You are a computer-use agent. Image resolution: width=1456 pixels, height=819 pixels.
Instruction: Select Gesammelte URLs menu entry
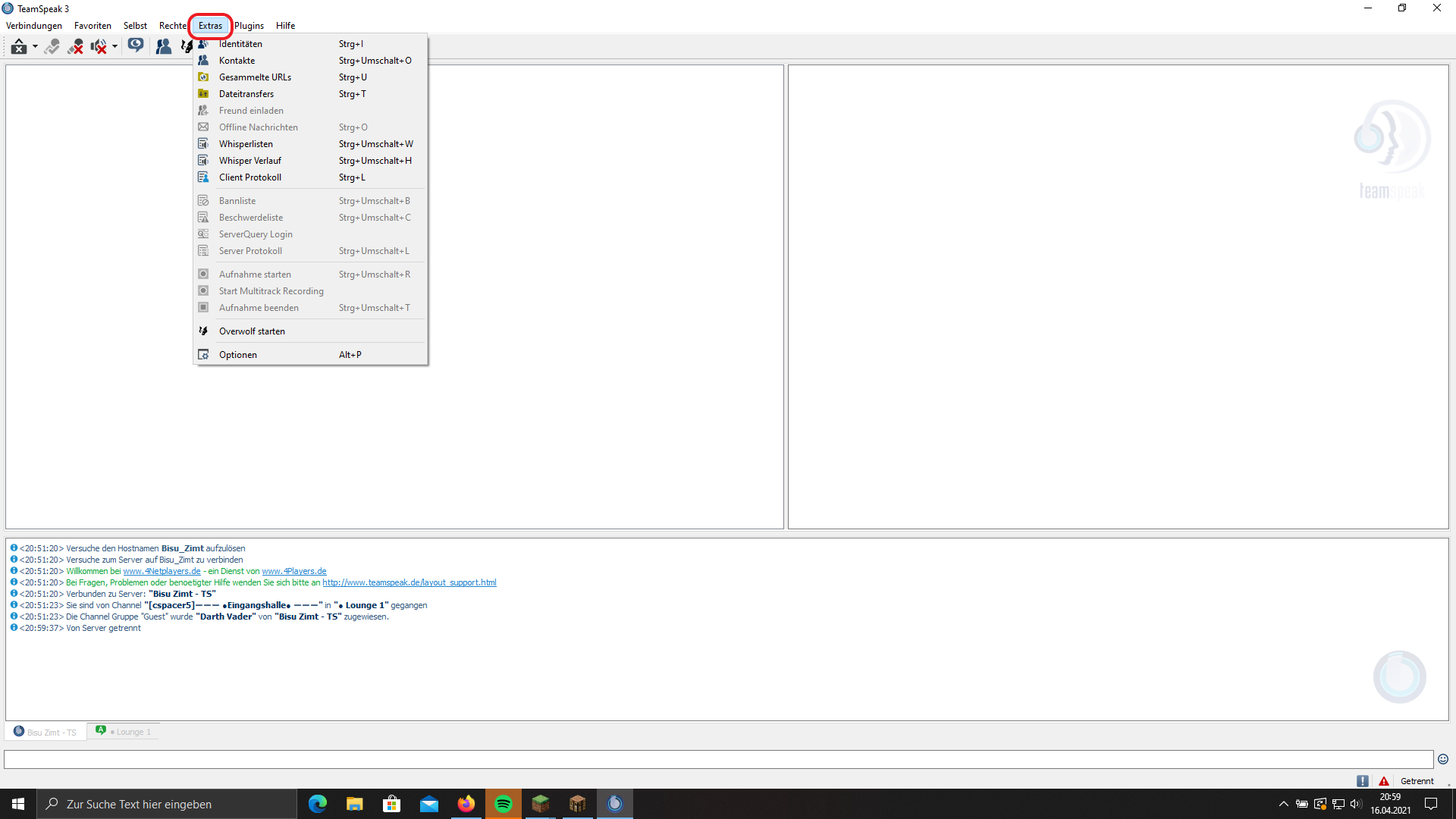[310, 77]
